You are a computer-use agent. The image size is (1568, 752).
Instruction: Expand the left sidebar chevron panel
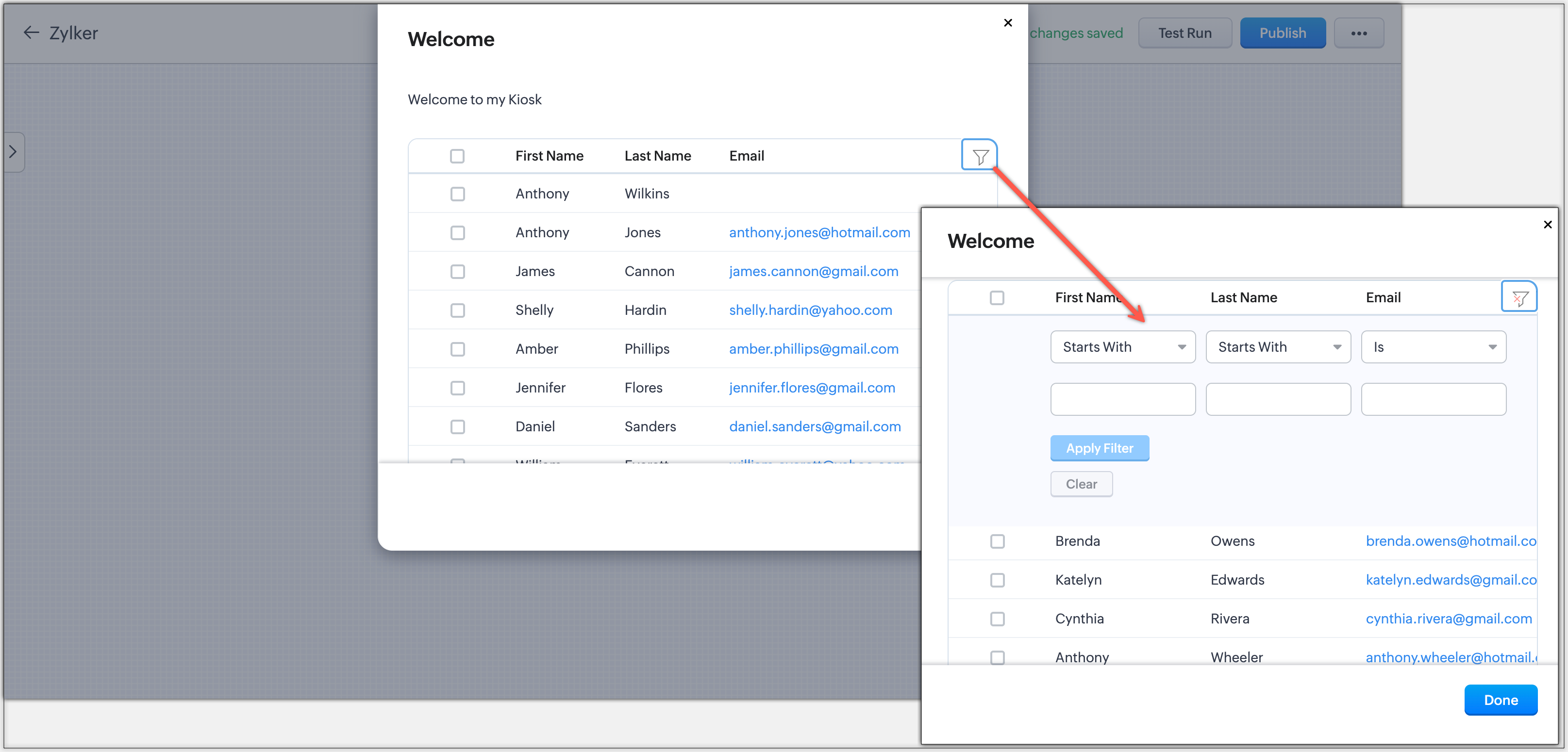[14, 152]
